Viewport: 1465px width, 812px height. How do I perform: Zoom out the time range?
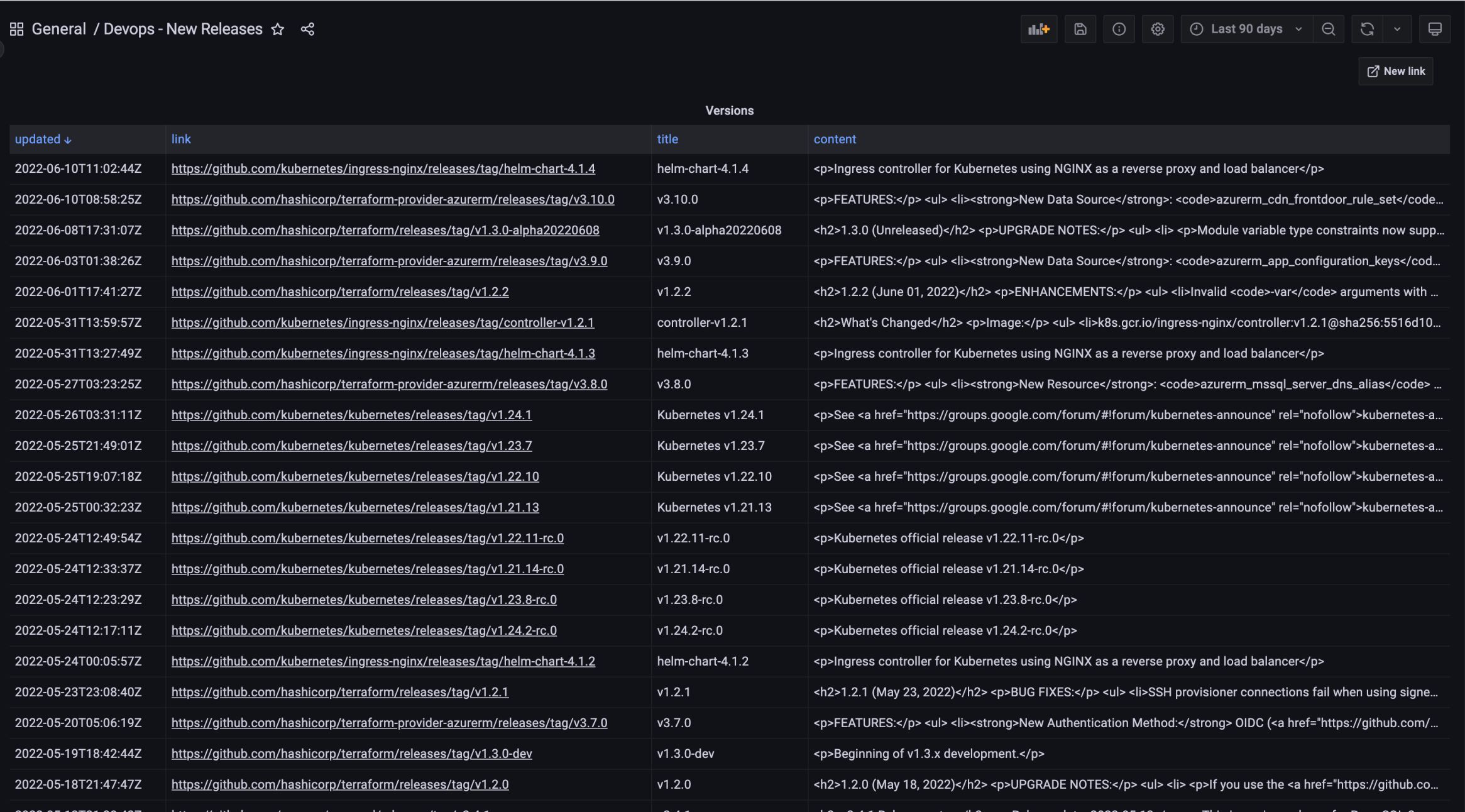click(1328, 29)
